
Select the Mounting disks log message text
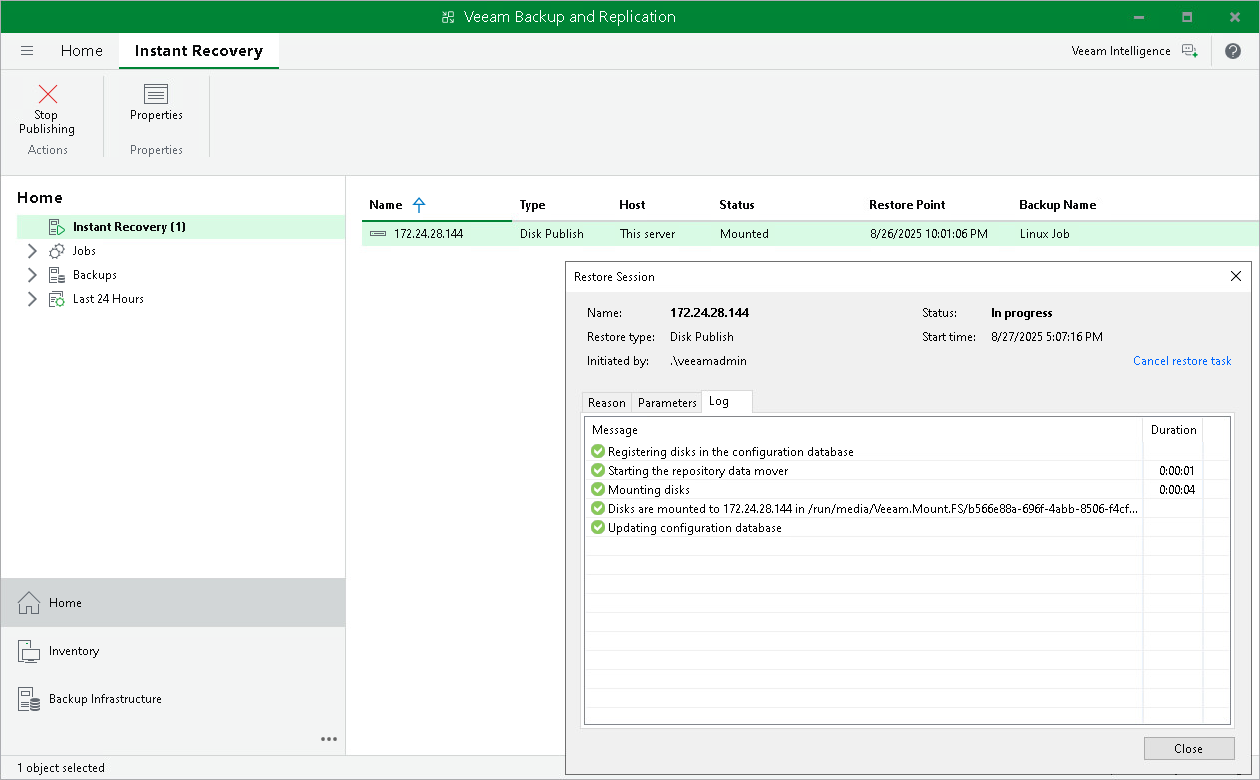click(x=649, y=490)
